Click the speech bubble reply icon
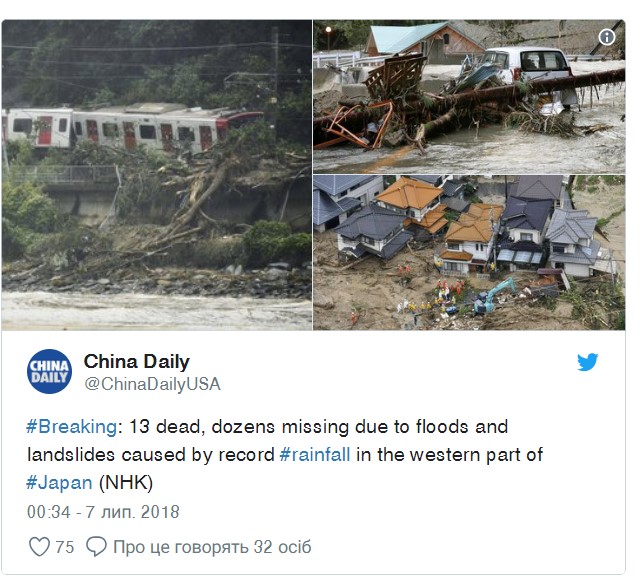Image resolution: width=641 pixels, height=588 pixels. tap(96, 547)
